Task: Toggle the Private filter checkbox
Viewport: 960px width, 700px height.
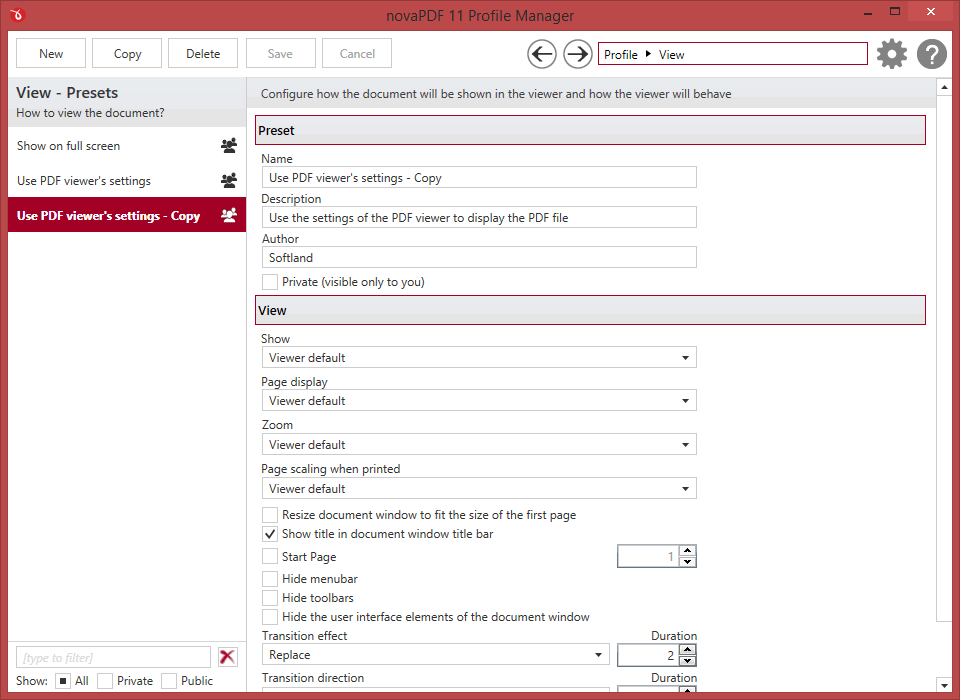Action: click(x=105, y=681)
